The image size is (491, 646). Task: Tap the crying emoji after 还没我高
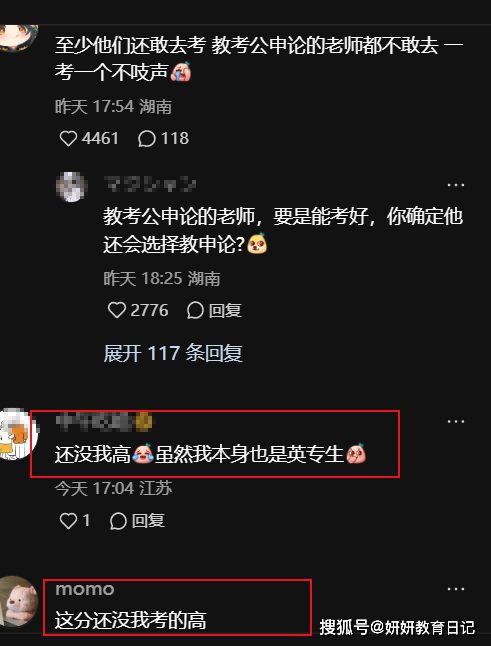143,454
